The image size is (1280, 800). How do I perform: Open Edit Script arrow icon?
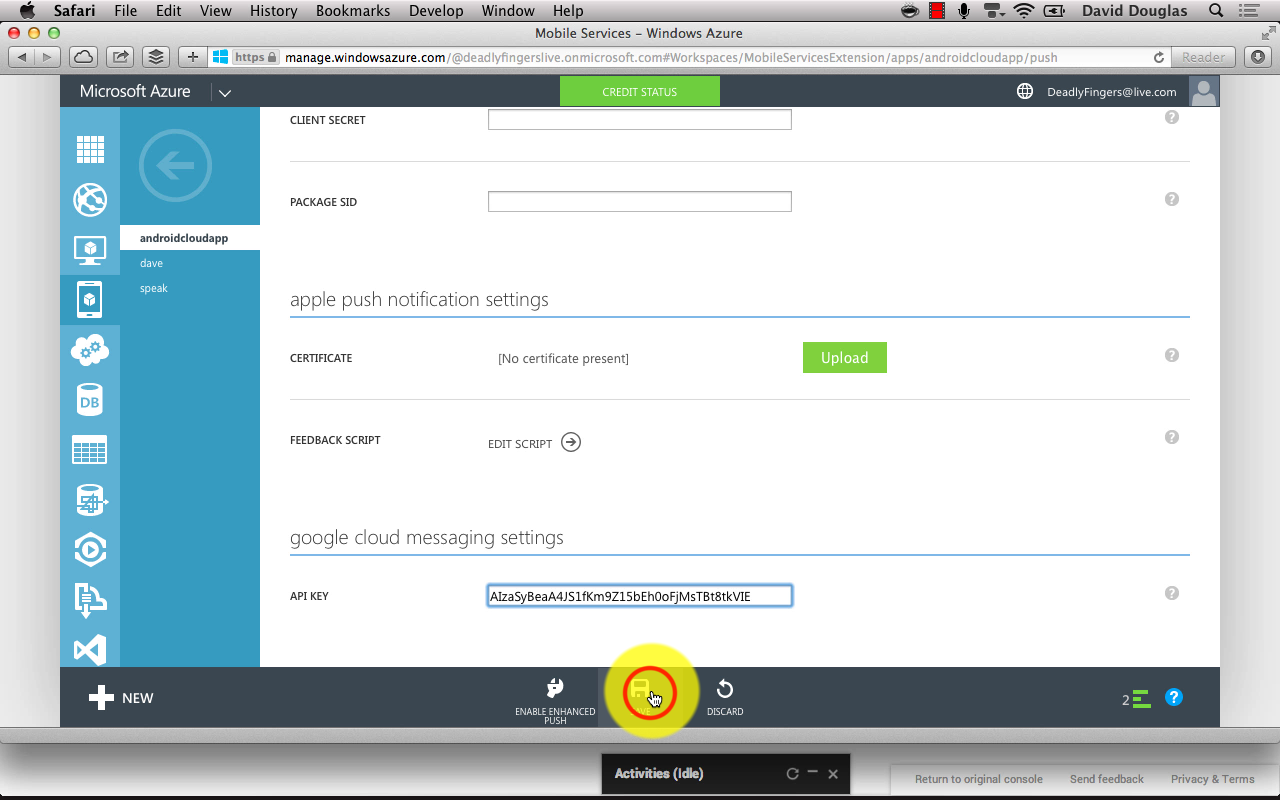tap(571, 442)
